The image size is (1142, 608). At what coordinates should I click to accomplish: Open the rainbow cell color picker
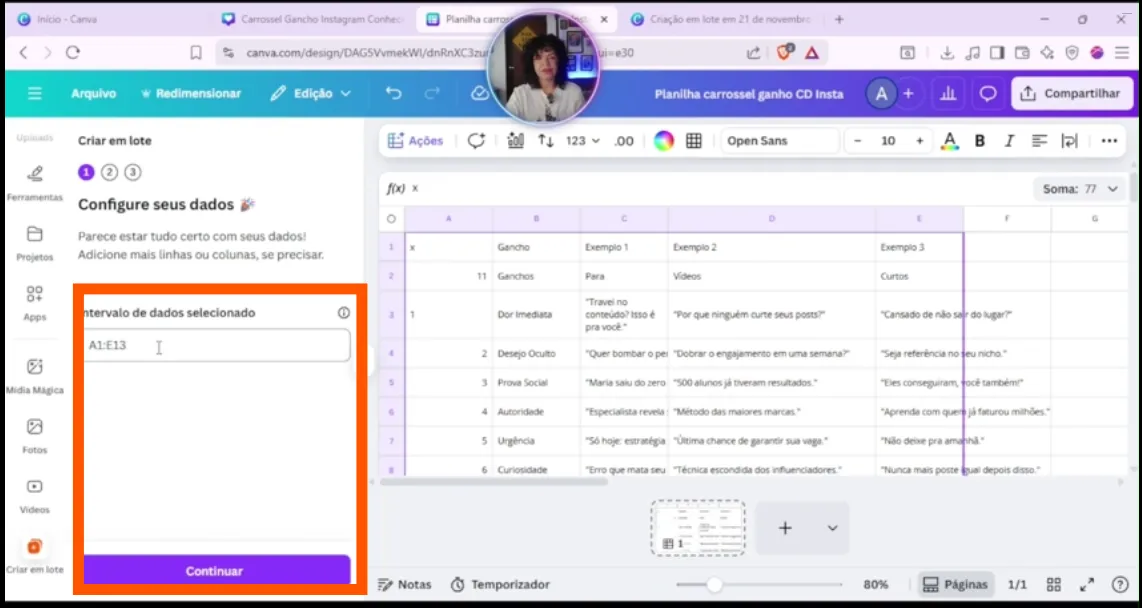point(664,141)
